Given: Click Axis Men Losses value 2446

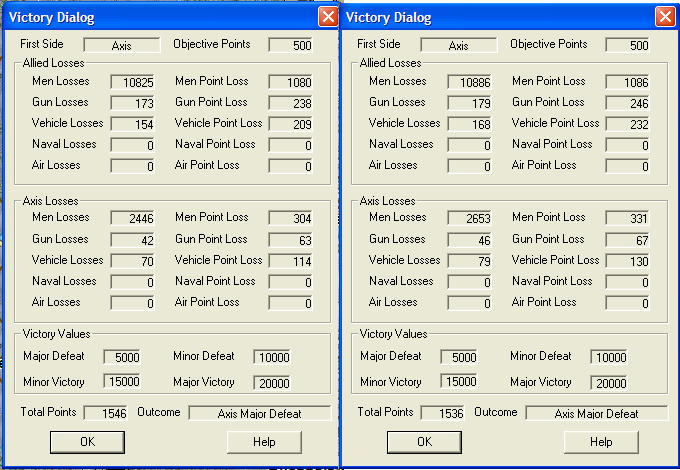Looking at the screenshot, I should click(132, 218).
